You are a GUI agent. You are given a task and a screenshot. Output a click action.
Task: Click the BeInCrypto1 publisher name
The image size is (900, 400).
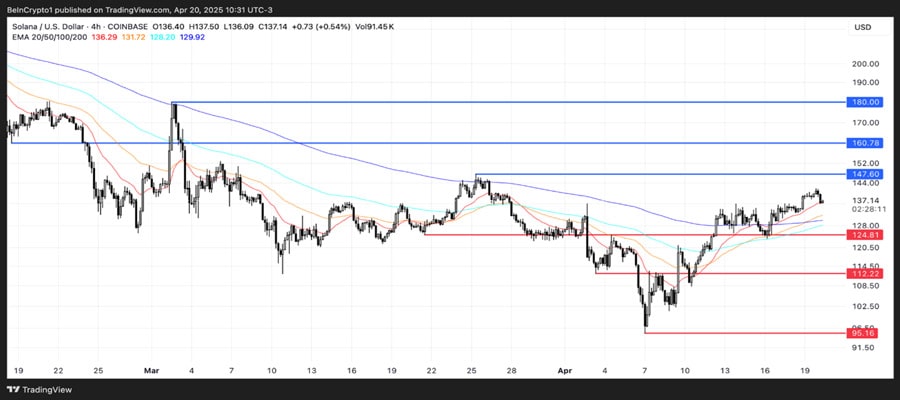(32, 8)
